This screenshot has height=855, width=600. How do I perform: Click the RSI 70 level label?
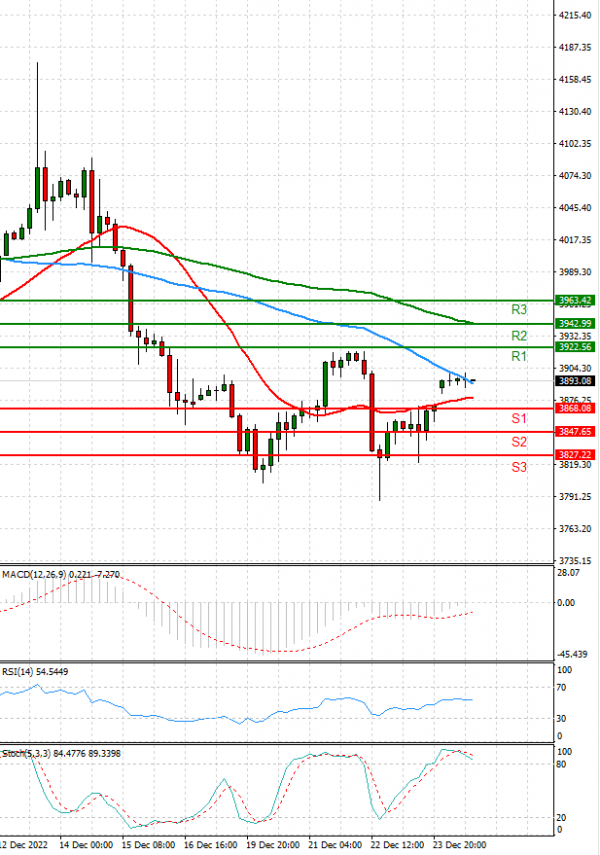tap(562, 688)
